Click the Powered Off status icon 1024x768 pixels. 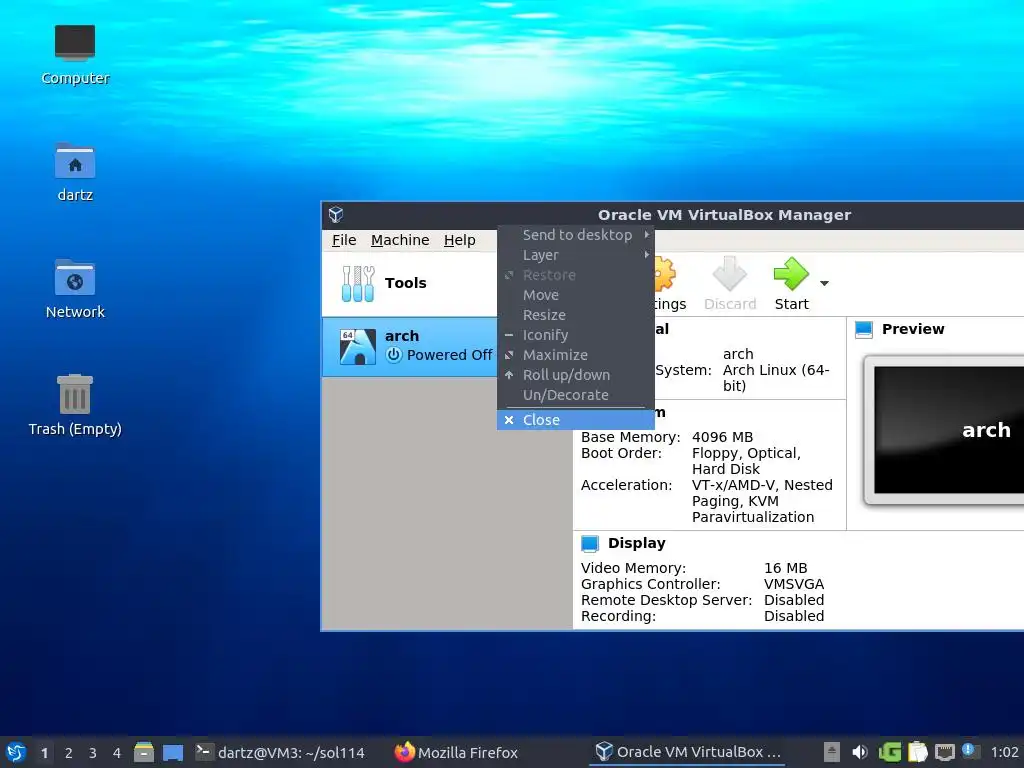(393, 355)
